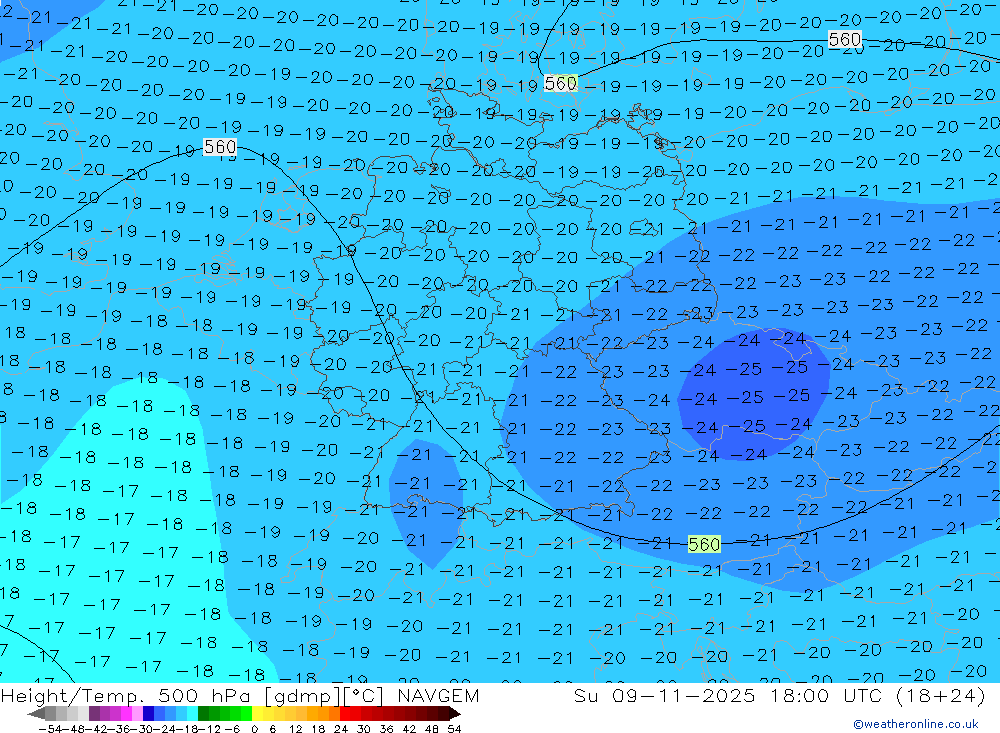This screenshot has width=1000, height=733.
Task: Click the green-highlighted 560 contour label
Action: tap(704, 544)
